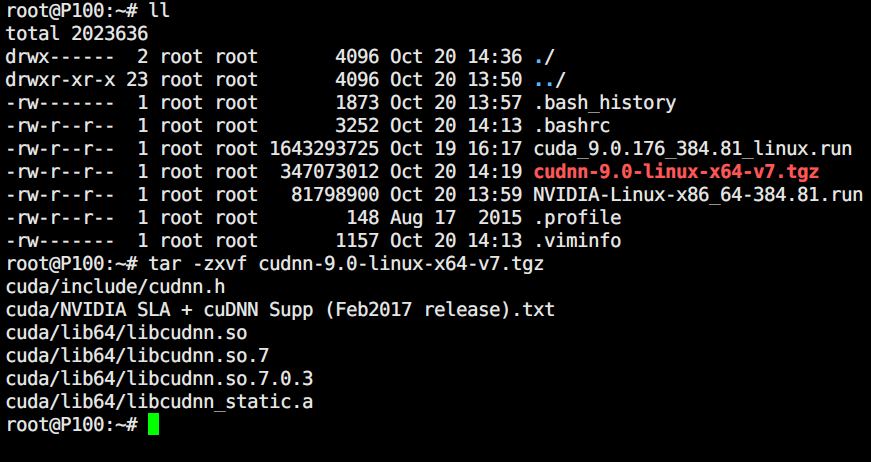Click the 'tar -zxvf' command text
This screenshot has width=871, height=462.
pos(198,264)
